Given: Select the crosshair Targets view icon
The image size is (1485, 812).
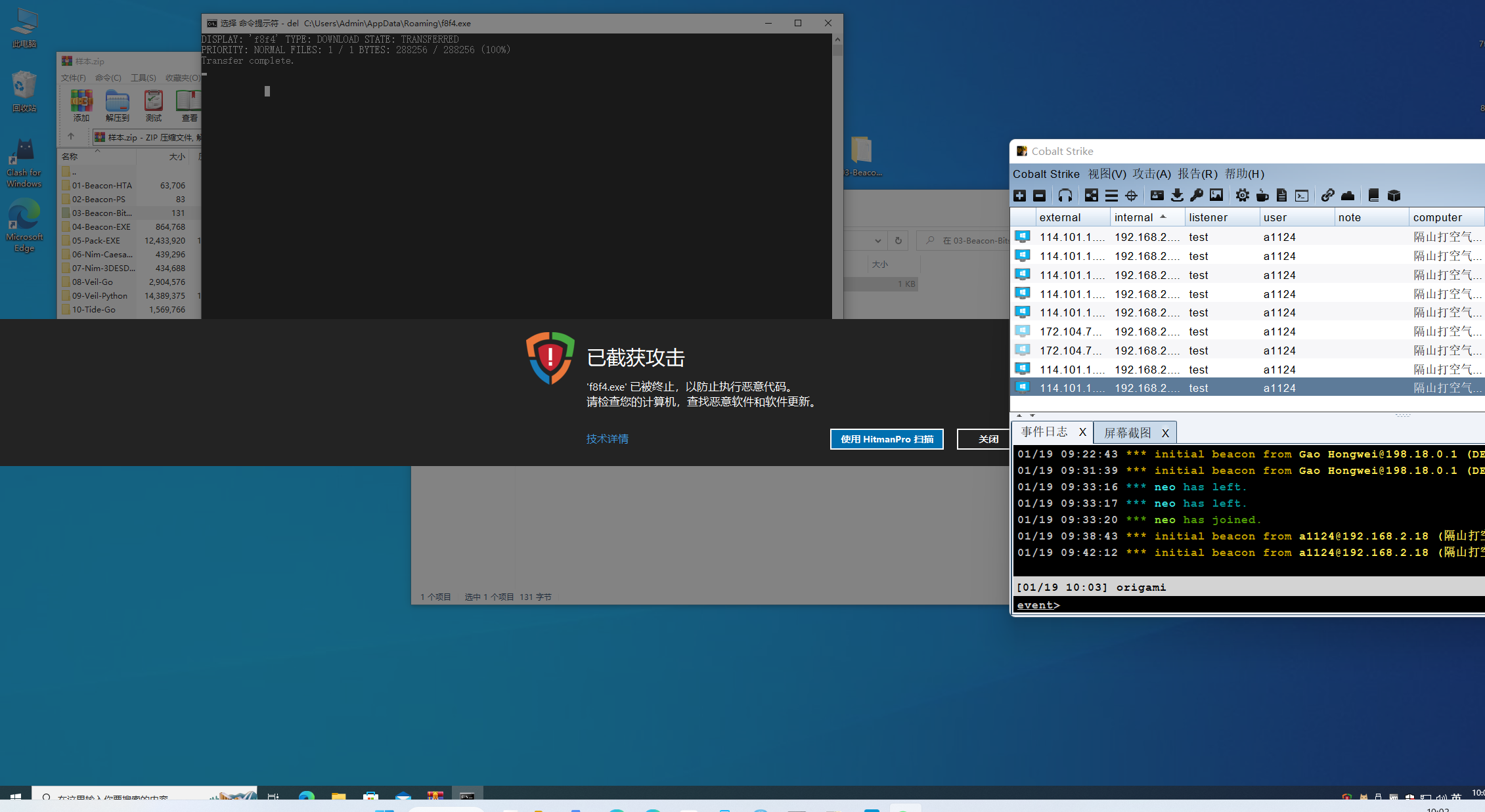Looking at the screenshot, I should (1131, 196).
